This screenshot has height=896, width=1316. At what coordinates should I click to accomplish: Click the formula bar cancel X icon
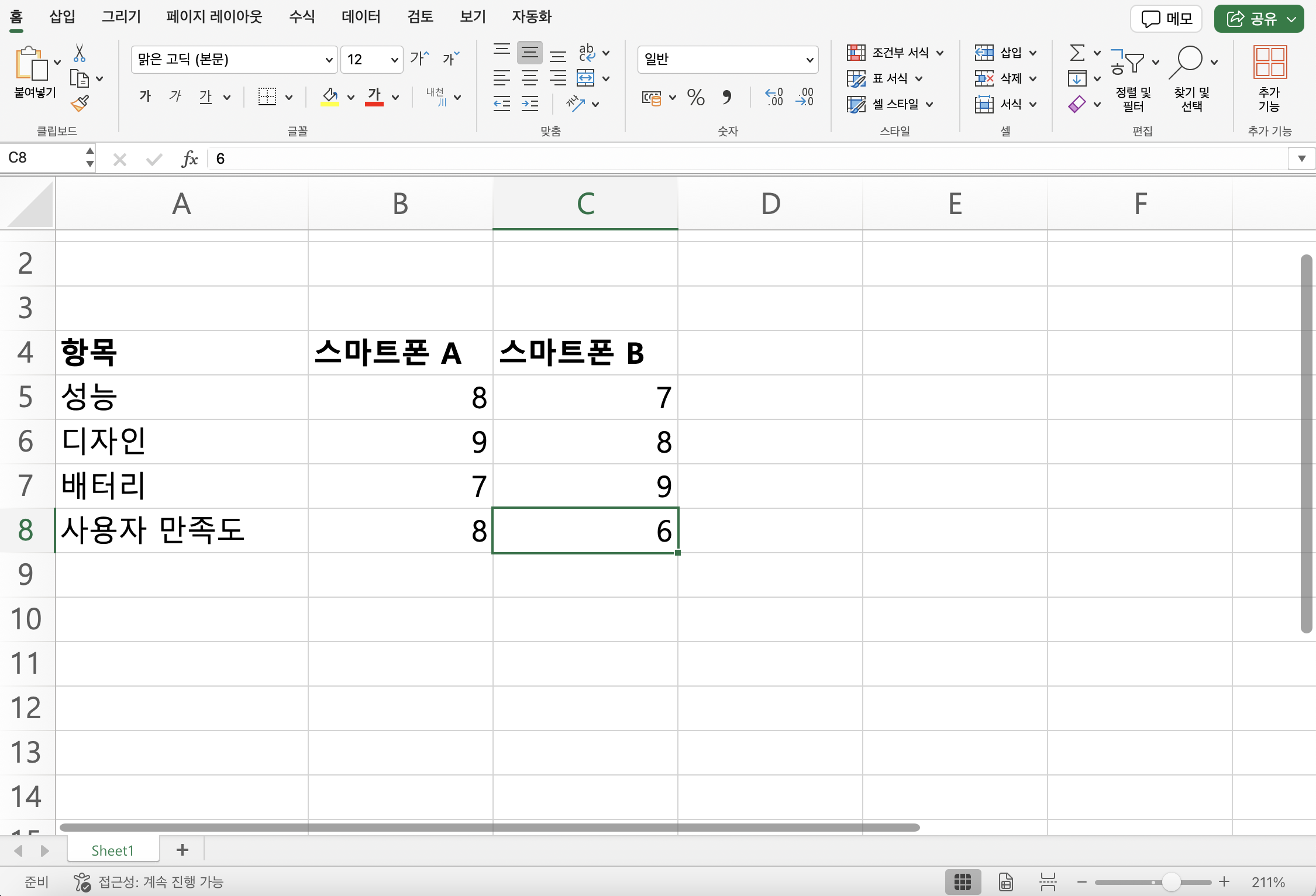(120, 159)
